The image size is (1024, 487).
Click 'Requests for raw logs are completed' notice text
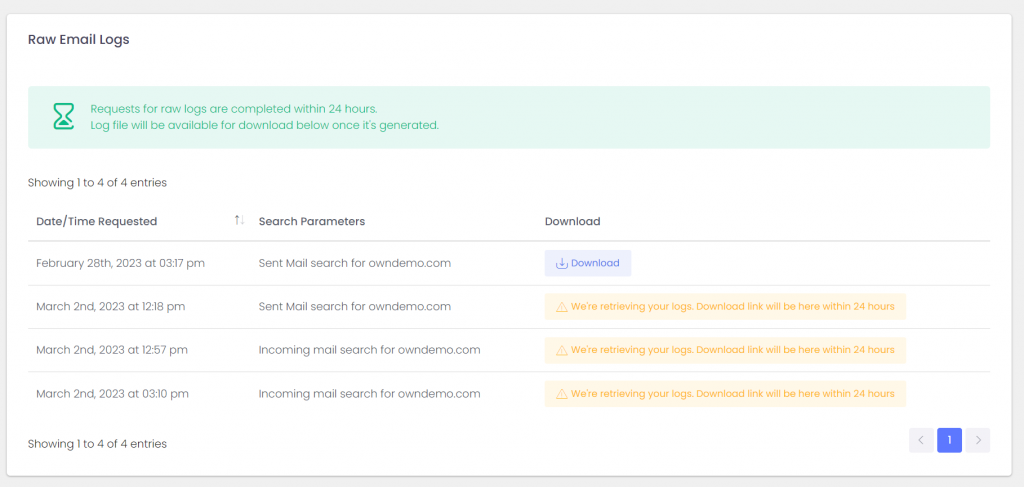coord(234,108)
